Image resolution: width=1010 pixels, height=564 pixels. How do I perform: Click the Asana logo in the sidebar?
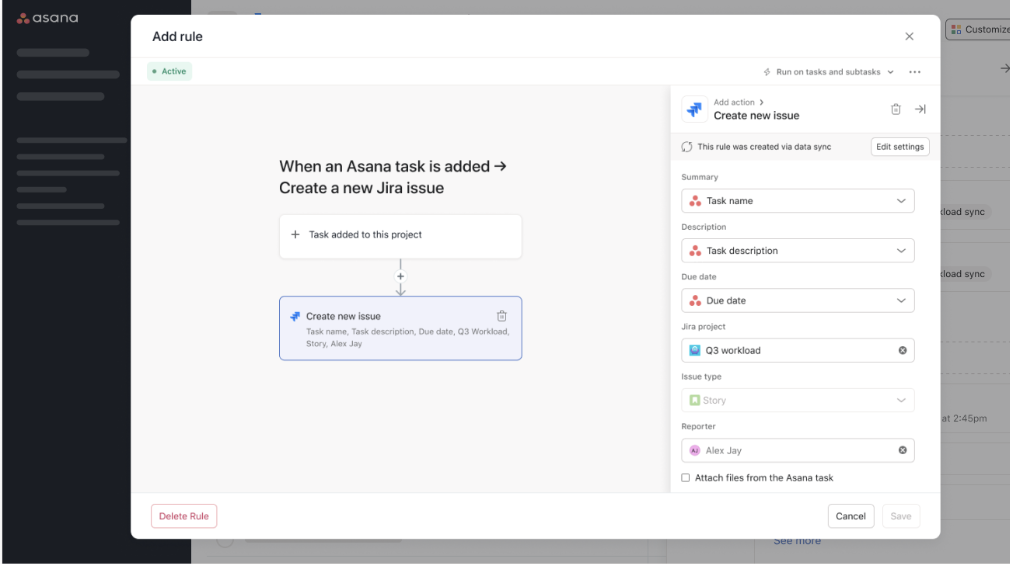pos(48,18)
